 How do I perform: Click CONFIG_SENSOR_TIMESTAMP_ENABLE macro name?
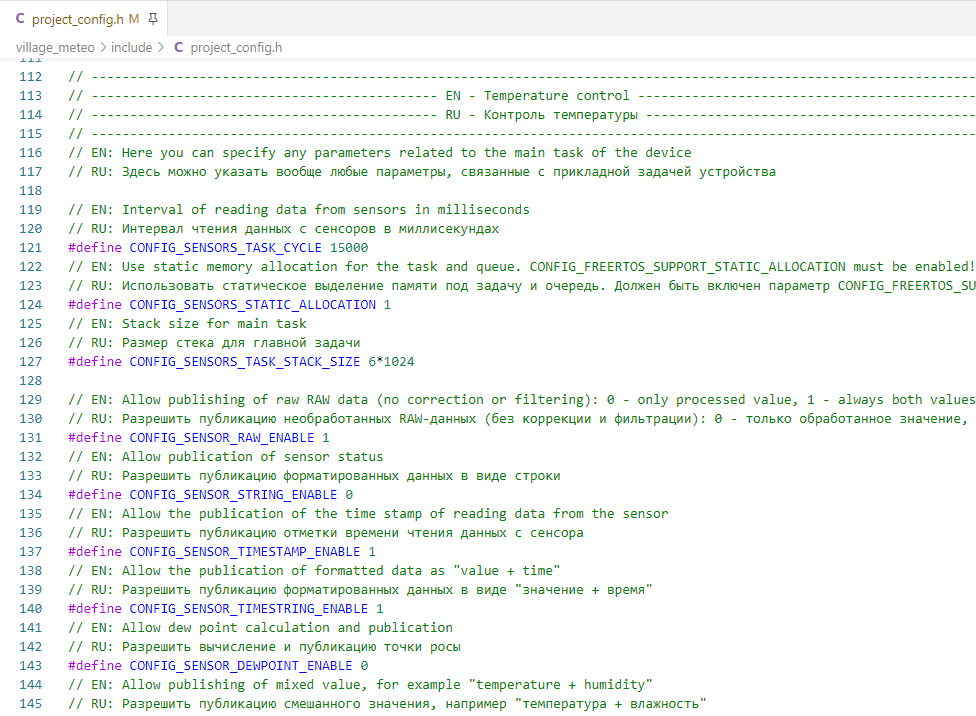coord(245,552)
